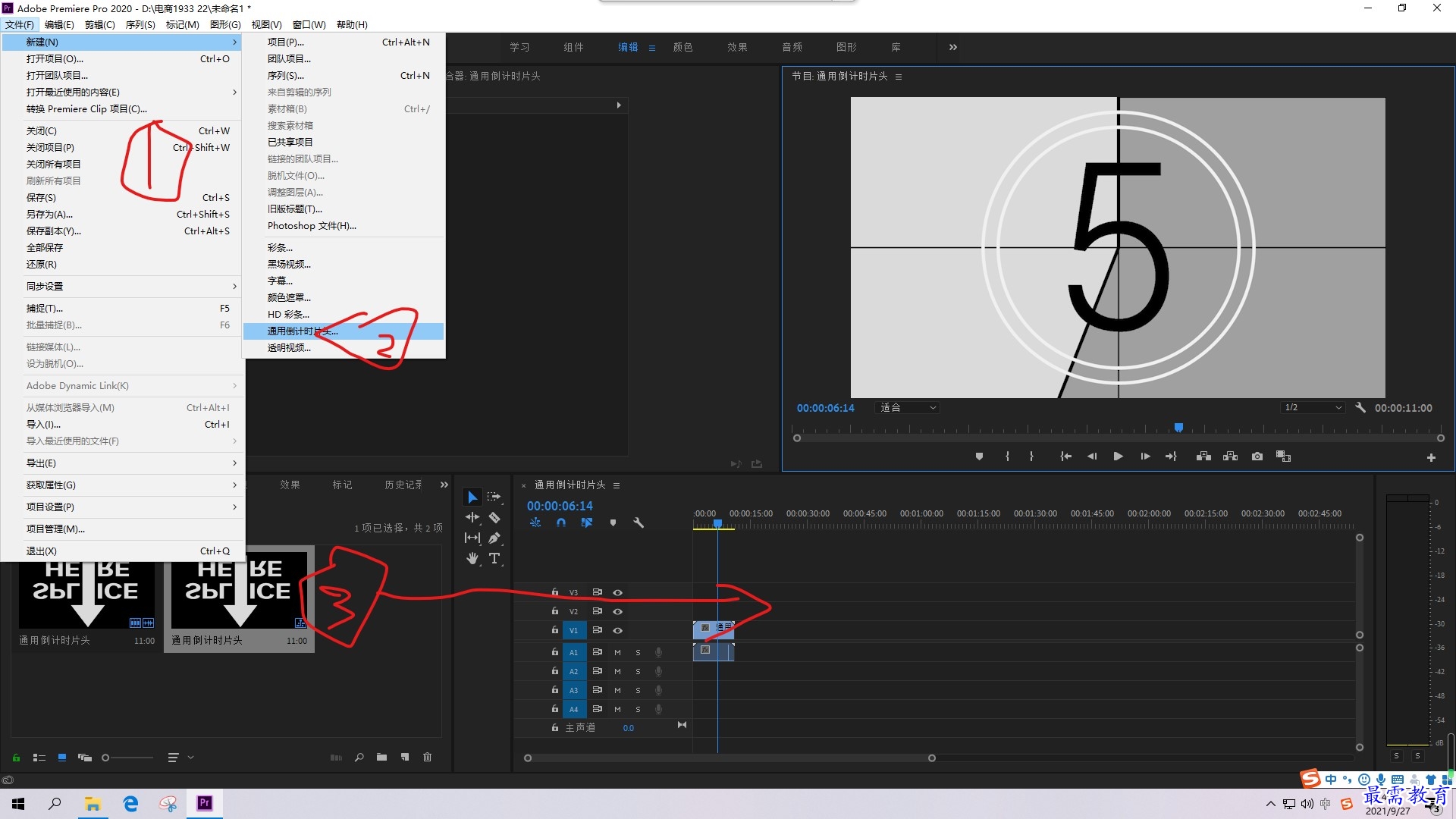Click new item icon in project panel

405,757
